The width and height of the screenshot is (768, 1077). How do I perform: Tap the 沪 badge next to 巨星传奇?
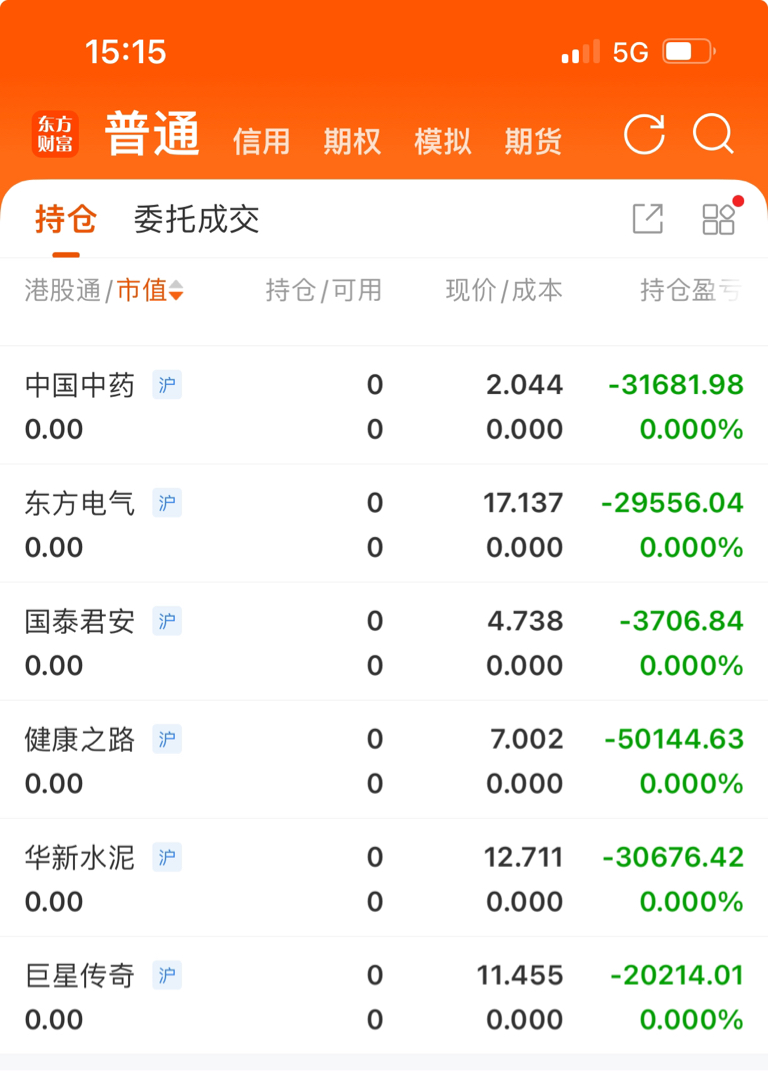(167, 975)
